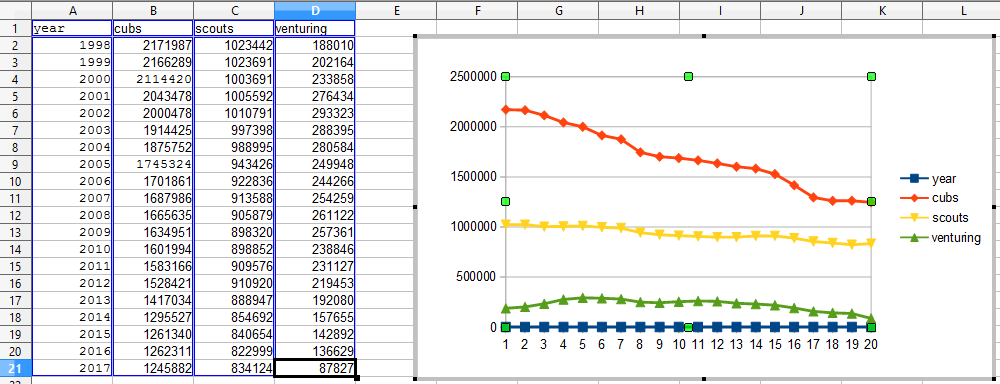Click blue square year legend marker

[x=914, y=179]
